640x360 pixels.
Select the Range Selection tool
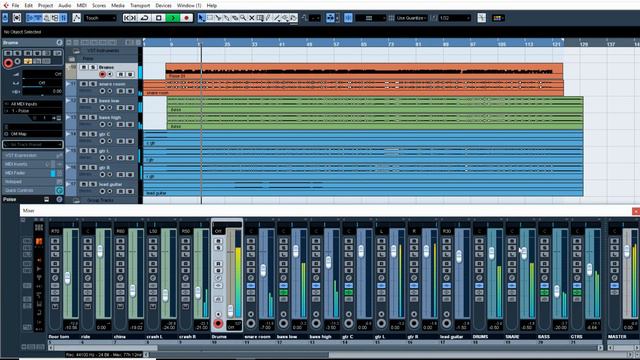[210, 18]
